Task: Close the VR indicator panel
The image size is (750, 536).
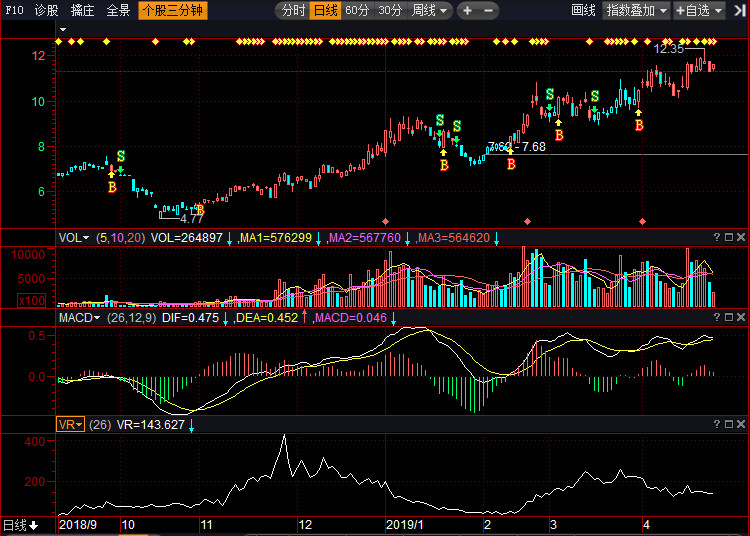Action: [x=741, y=424]
